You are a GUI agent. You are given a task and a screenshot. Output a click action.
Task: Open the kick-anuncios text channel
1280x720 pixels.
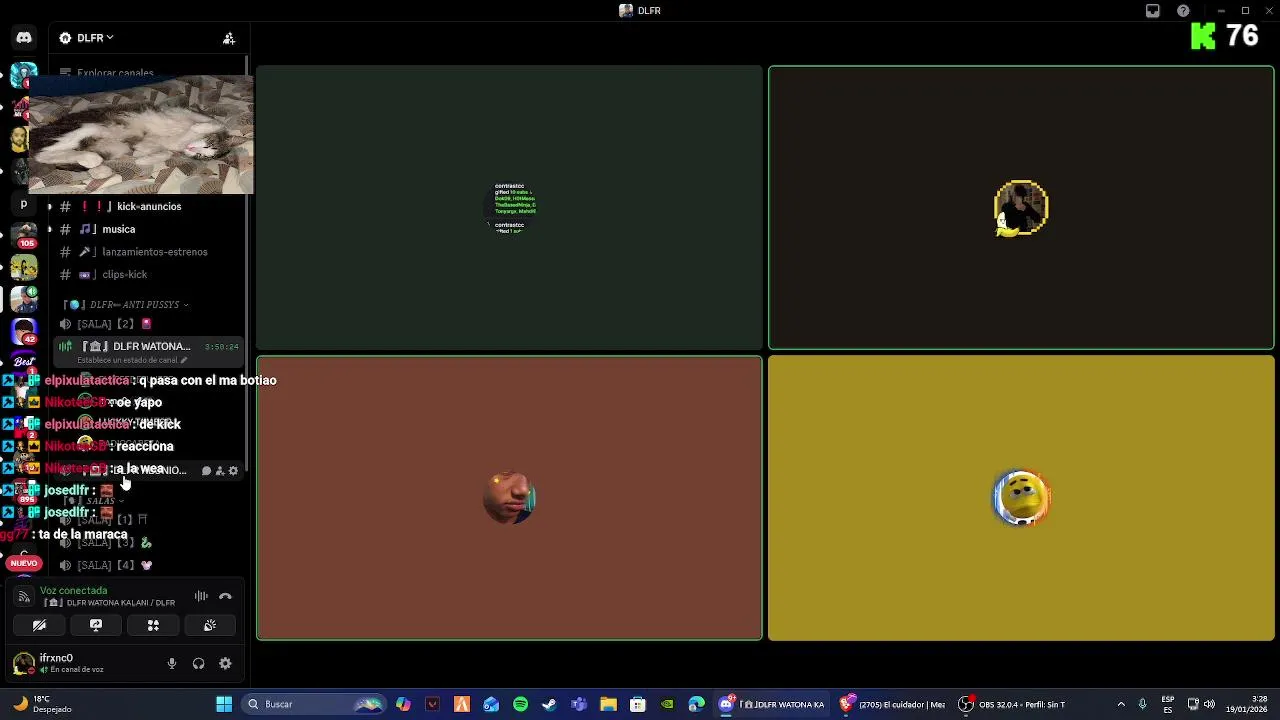(x=147, y=207)
